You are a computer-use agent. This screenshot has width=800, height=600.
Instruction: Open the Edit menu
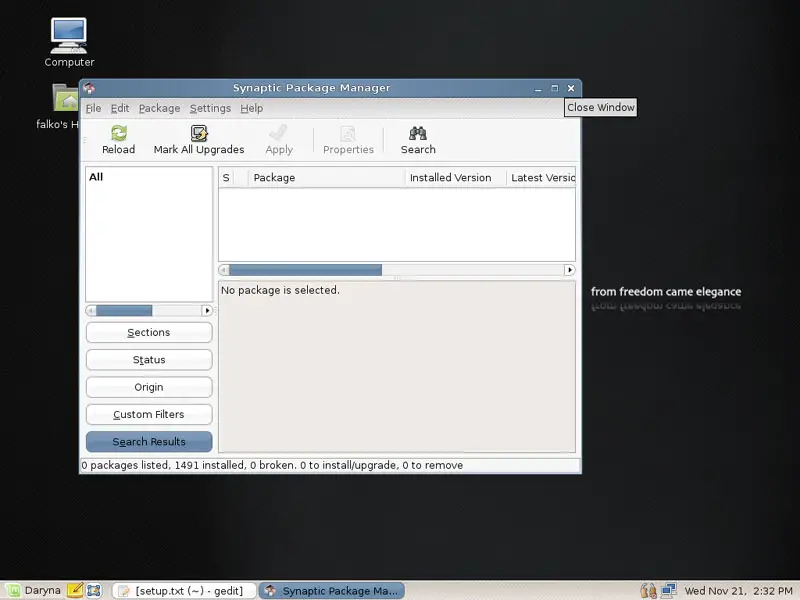(x=120, y=108)
